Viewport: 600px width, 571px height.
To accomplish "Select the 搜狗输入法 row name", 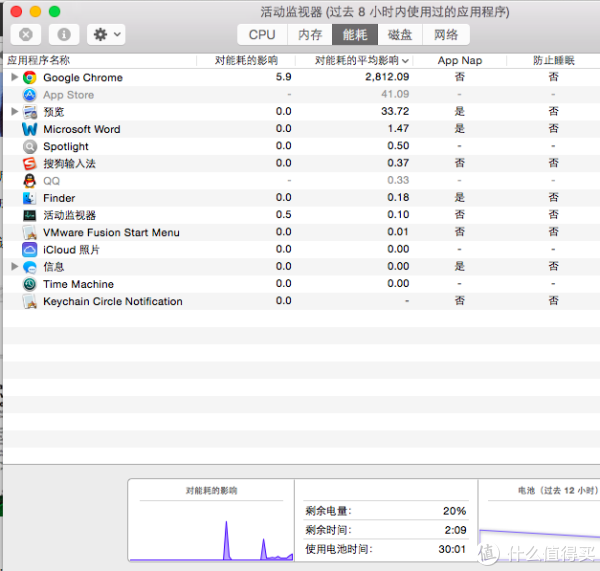I will (69, 164).
